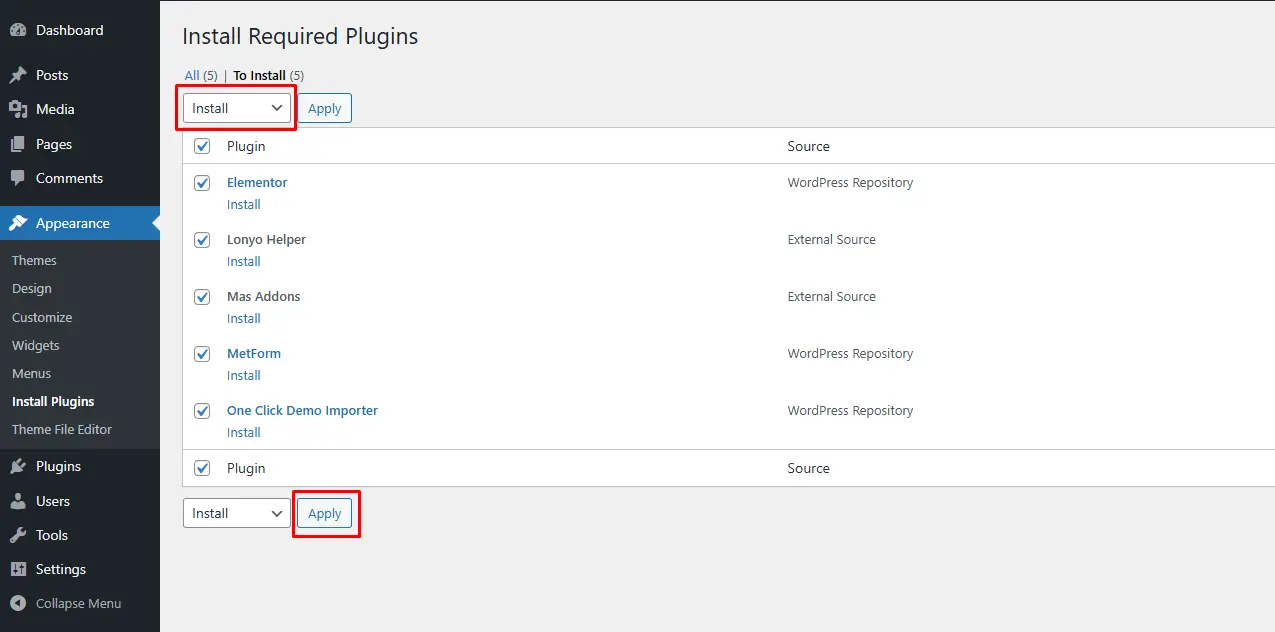Click Elementor's WordPress Repository source text
This screenshot has width=1275, height=632.
click(850, 183)
